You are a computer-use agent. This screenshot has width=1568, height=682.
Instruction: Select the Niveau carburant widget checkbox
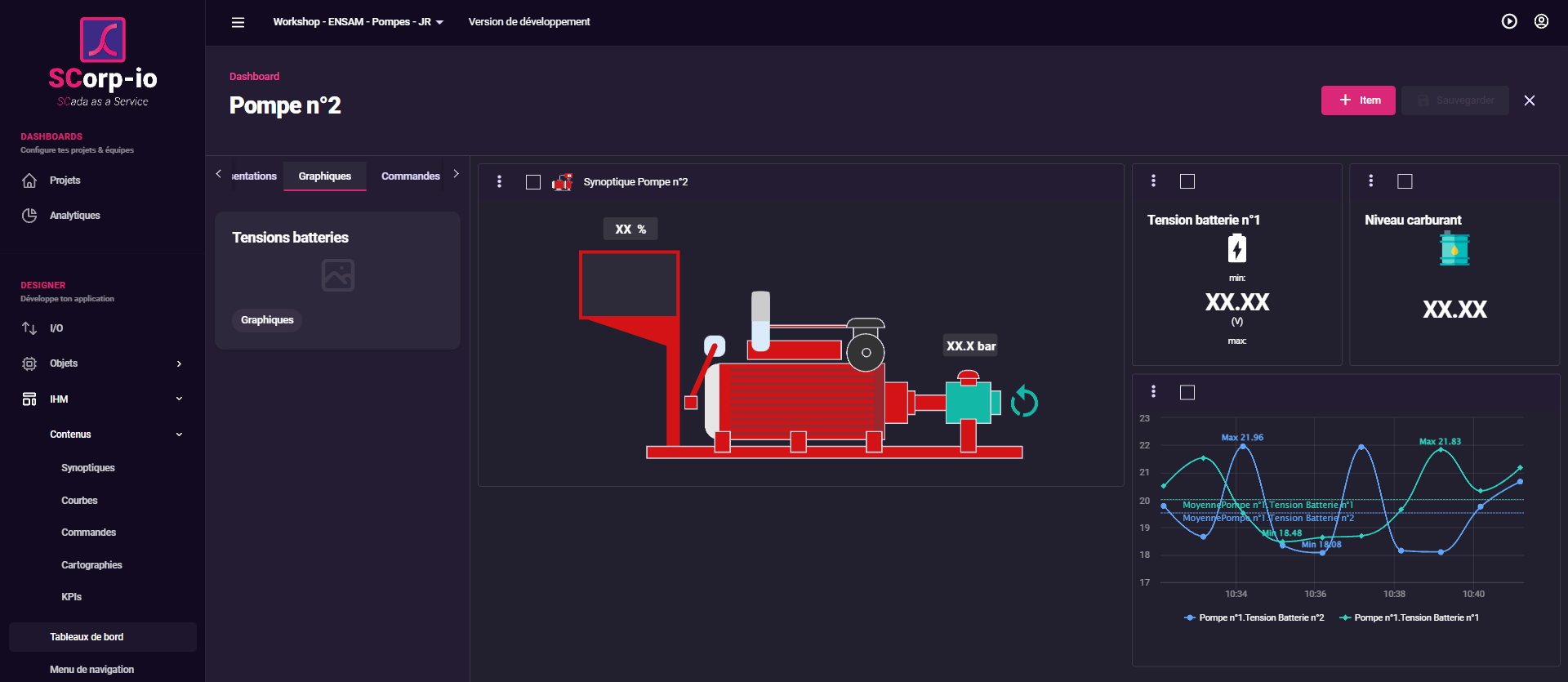coord(1405,181)
